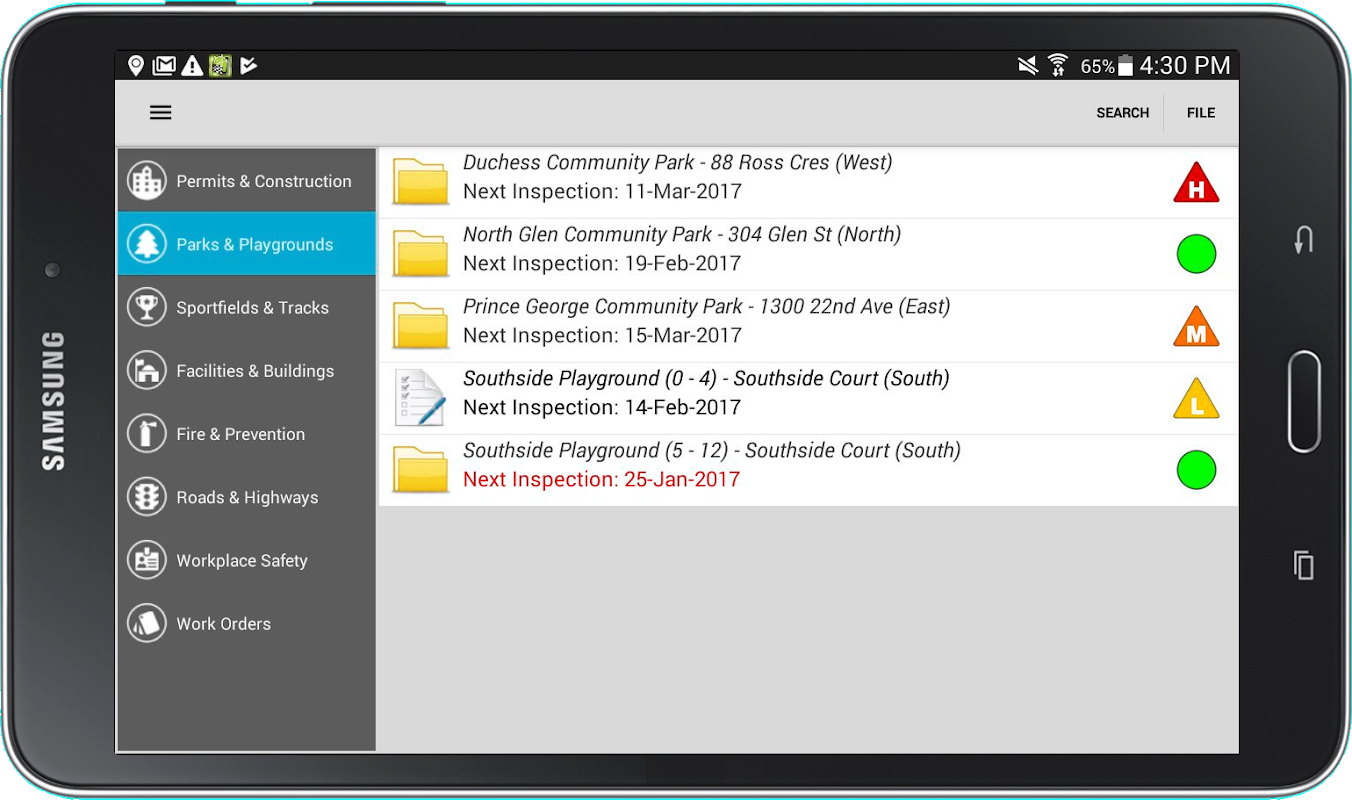
Task: Click the orange M medium-risk triangle
Action: click(x=1196, y=328)
